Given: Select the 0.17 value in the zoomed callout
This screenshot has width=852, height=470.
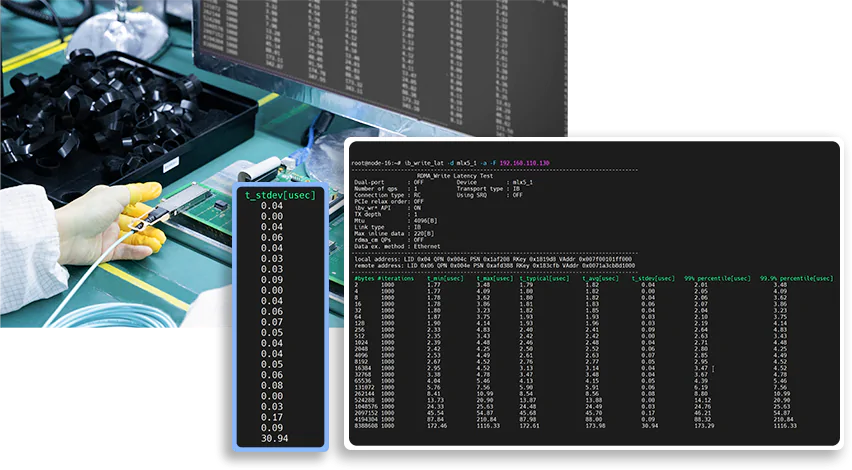Looking at the screenshot, I should (272, 417).
